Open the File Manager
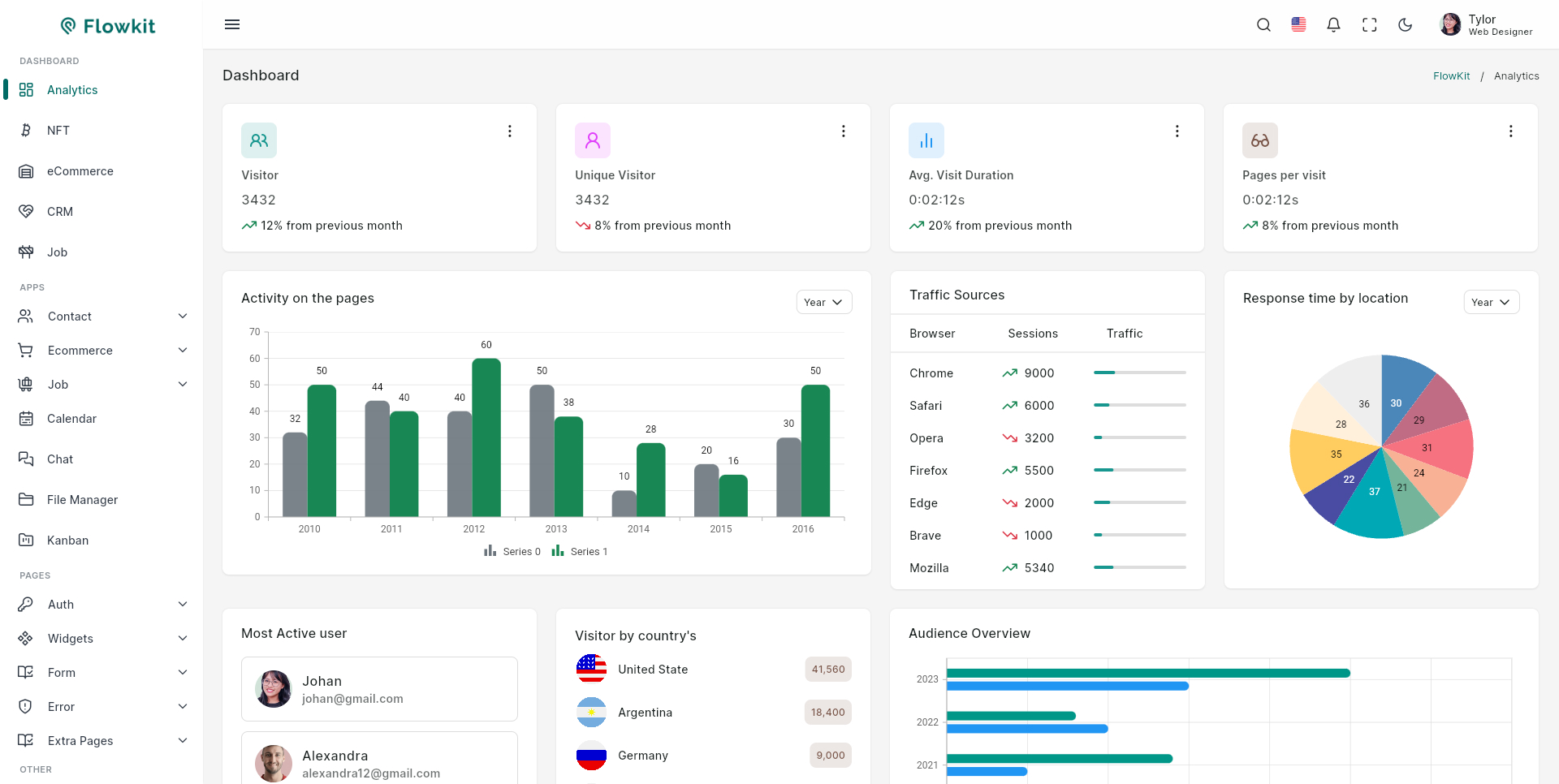Image resolution: width=1559 pixels, height=784 pixels. (x=81, y=499)
